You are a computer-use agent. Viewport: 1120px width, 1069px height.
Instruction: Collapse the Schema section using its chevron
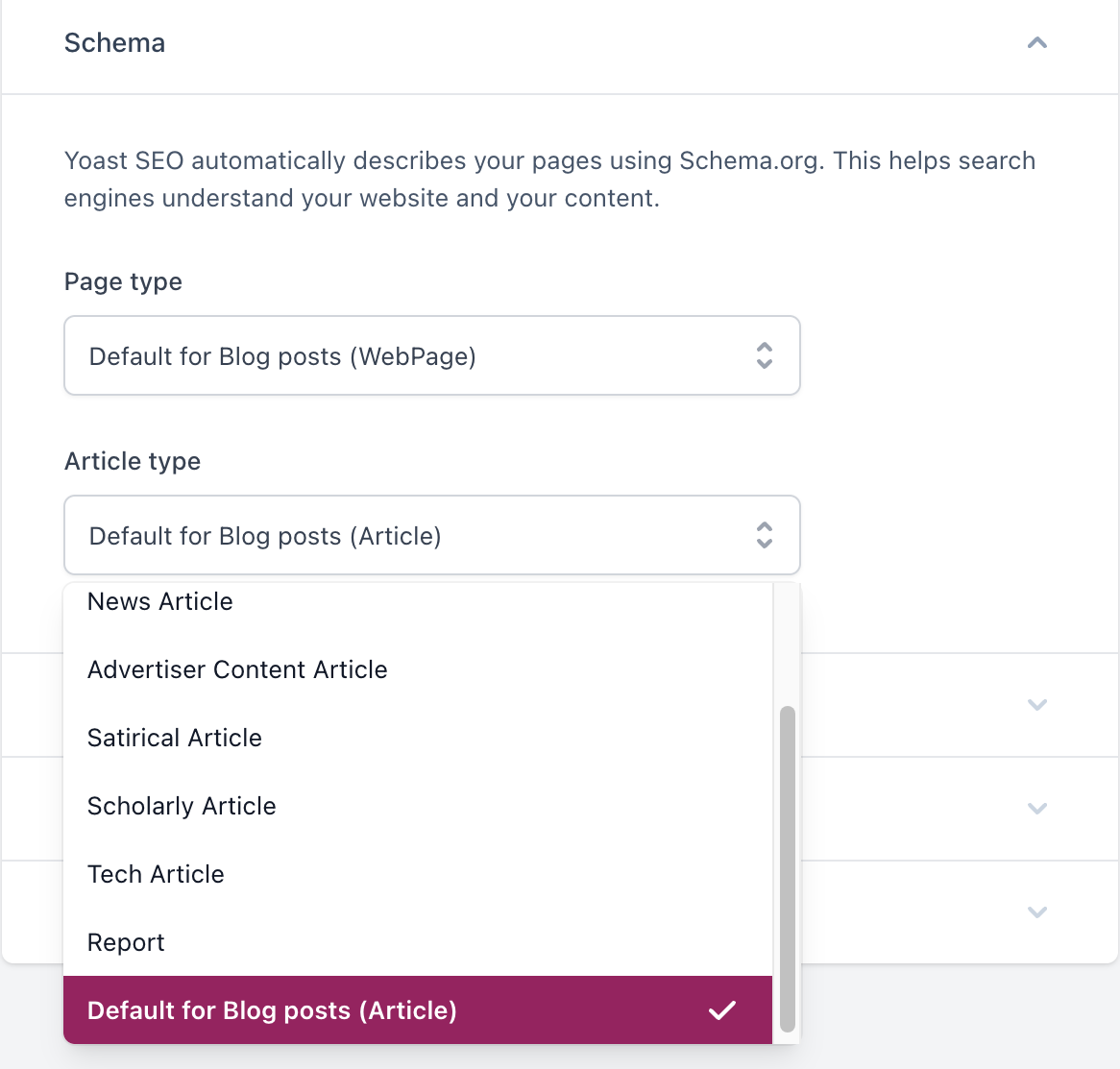1036,43
